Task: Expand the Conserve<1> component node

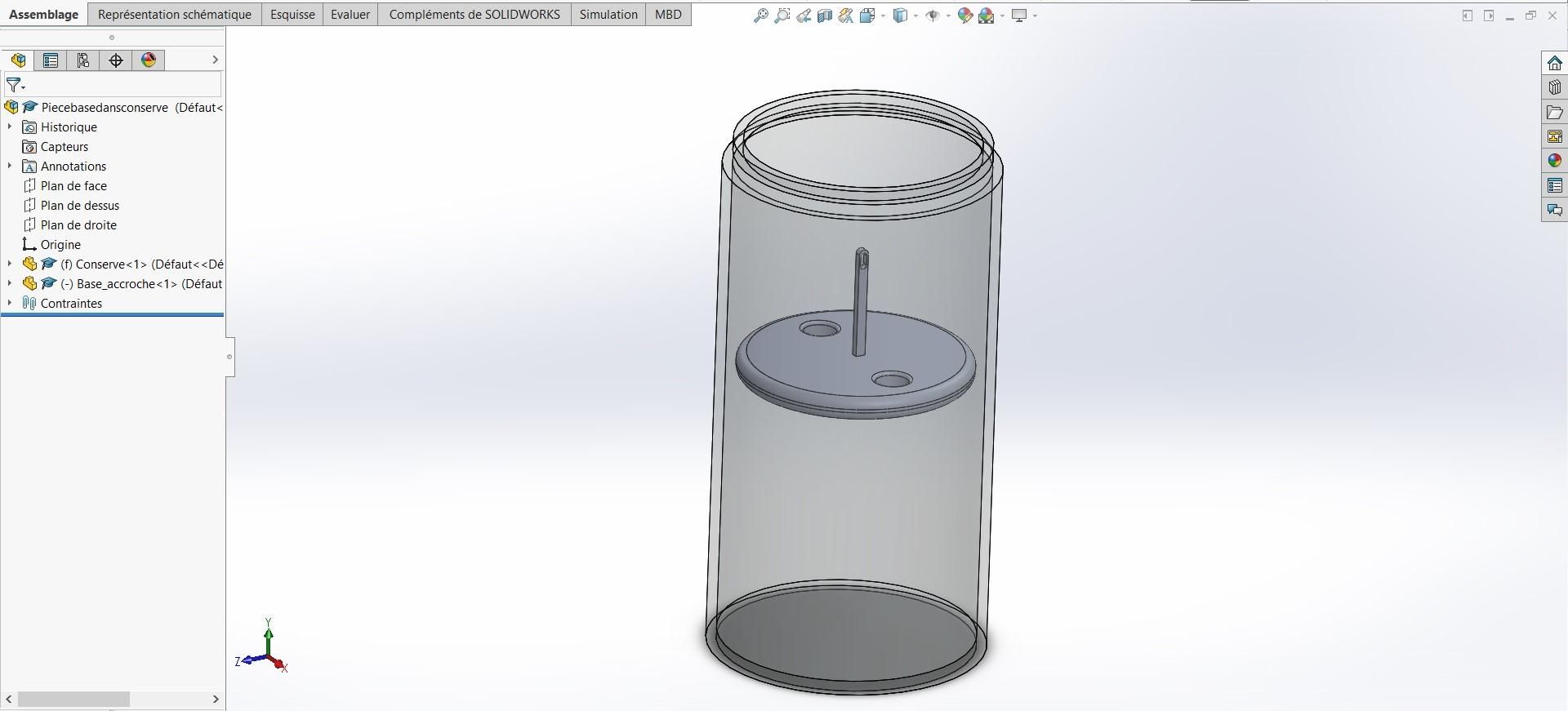Action: coord(10,264)
